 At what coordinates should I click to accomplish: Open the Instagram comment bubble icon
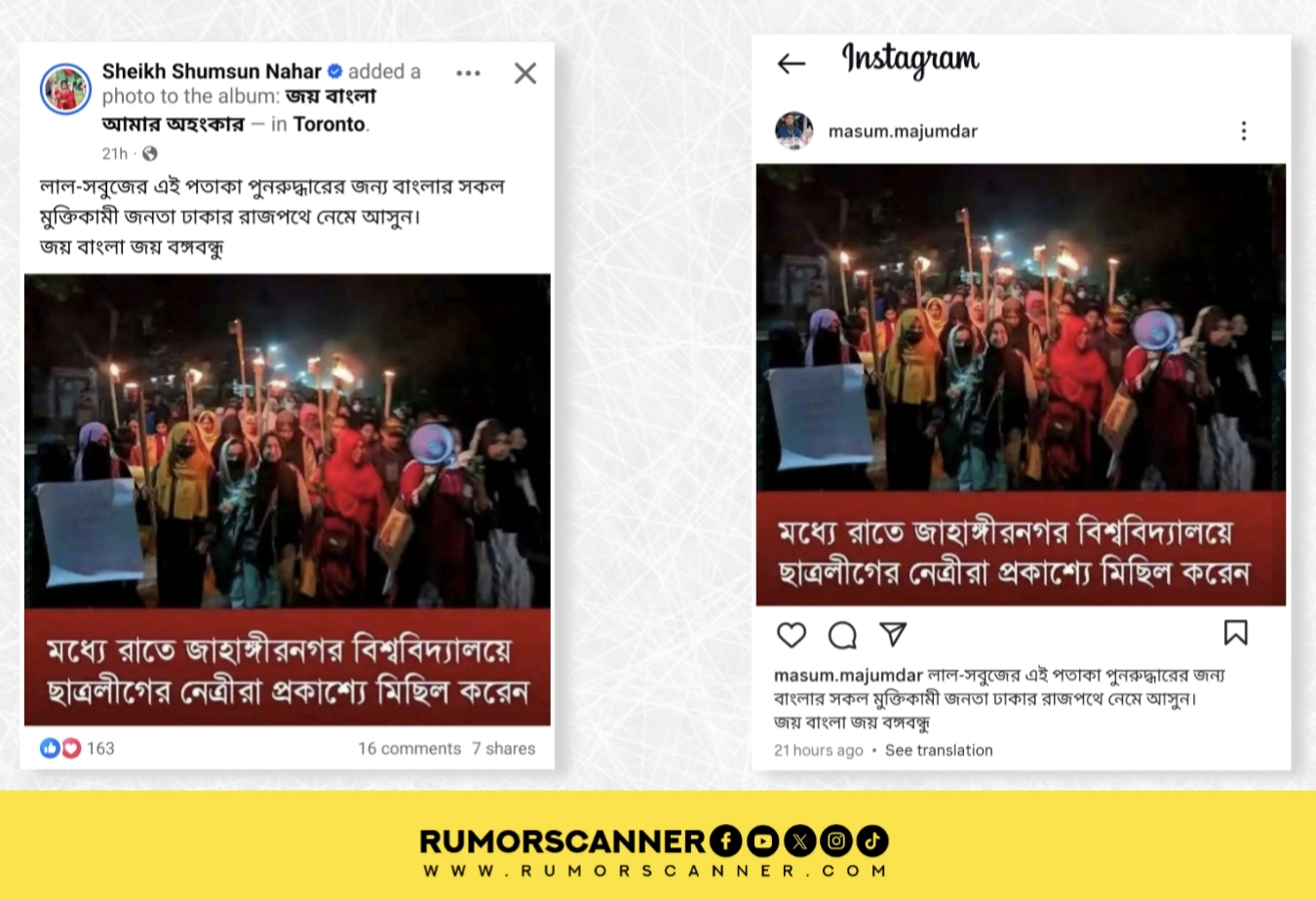coord(842,636)
